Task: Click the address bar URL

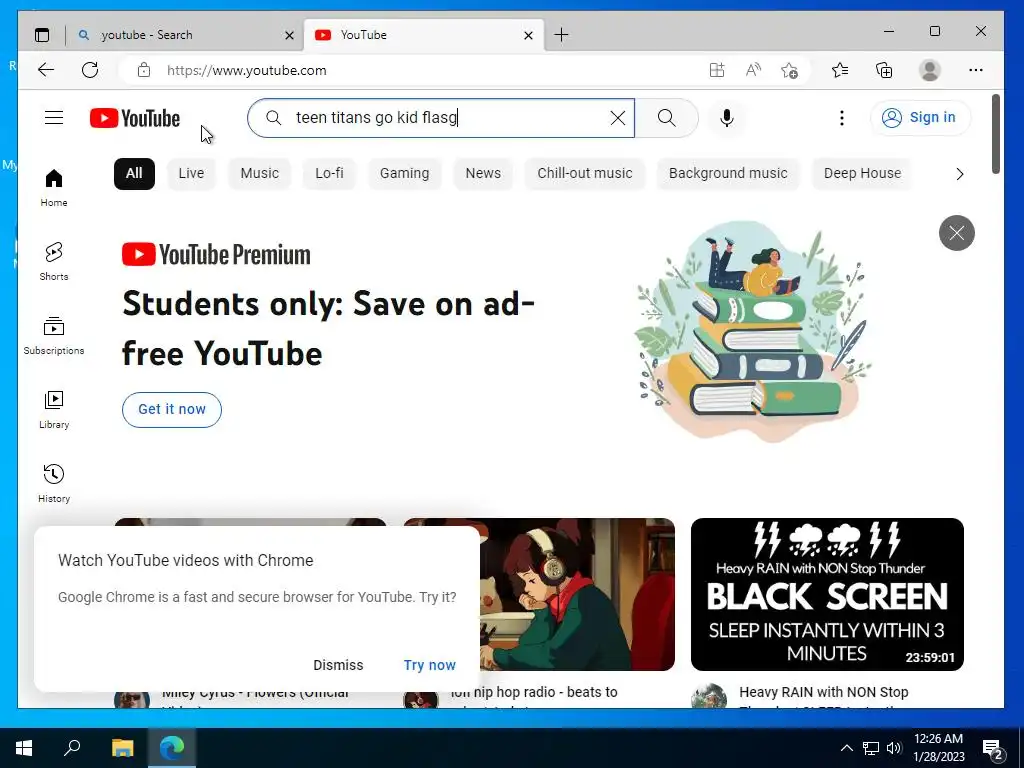Action: pos(246,71)
